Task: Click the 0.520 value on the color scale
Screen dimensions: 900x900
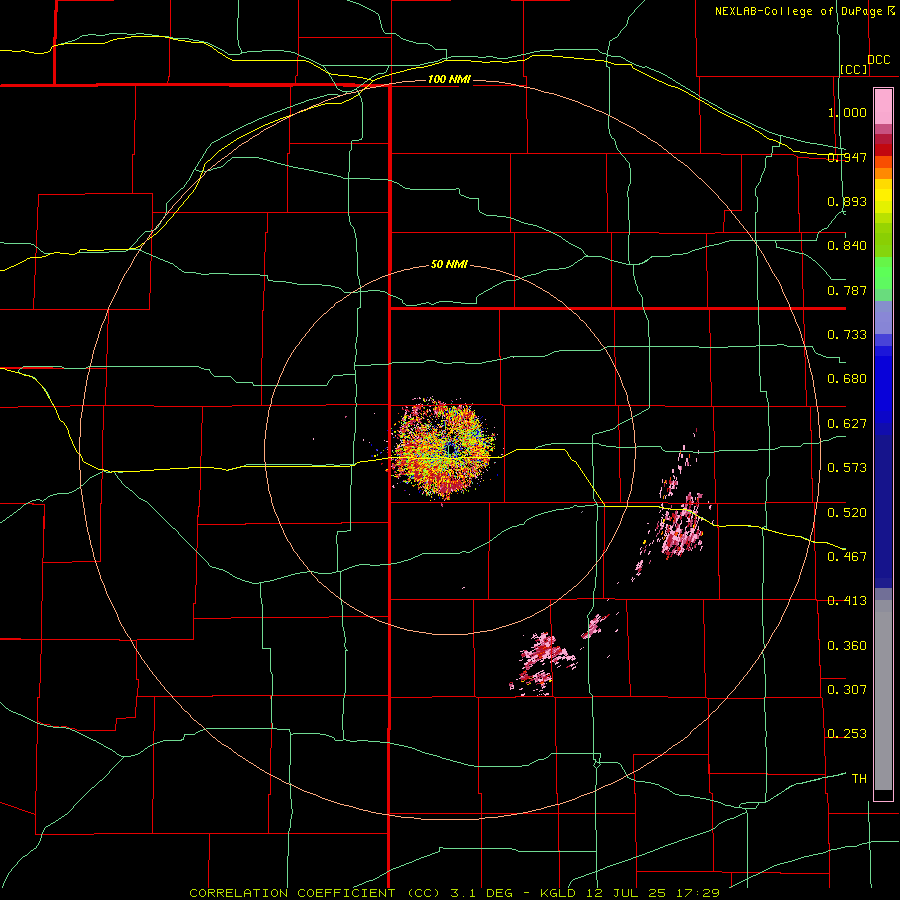Action: click(x=847, y=512)
